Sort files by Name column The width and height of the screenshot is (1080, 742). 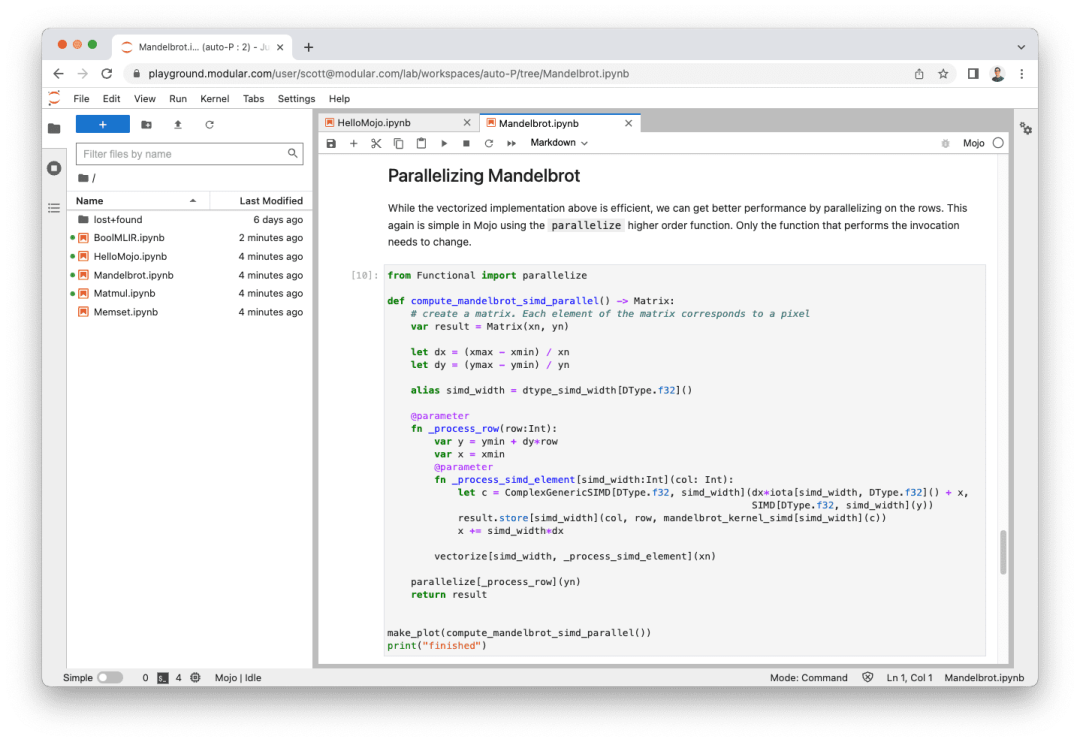tap(136, 200)
